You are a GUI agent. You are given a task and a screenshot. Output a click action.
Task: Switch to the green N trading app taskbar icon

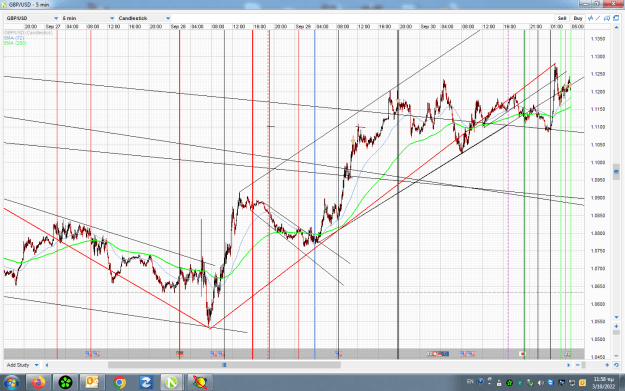point(172,383)
